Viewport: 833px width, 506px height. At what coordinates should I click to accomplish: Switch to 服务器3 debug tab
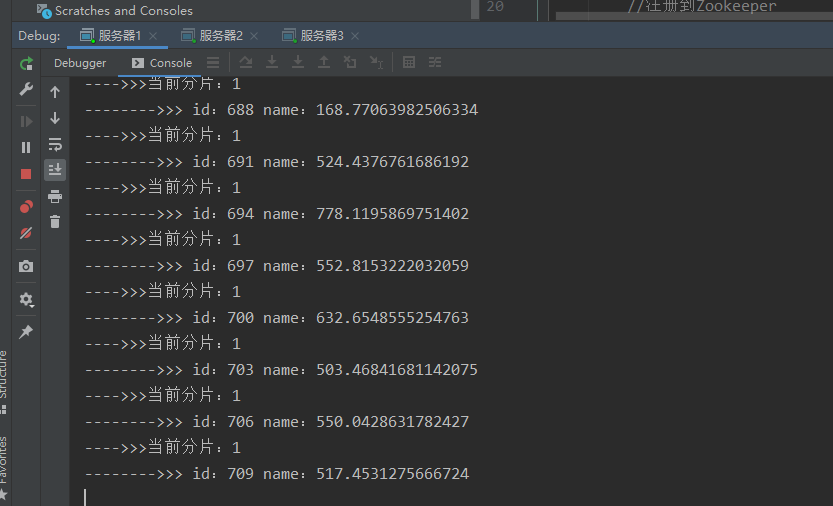click(313, 36)
